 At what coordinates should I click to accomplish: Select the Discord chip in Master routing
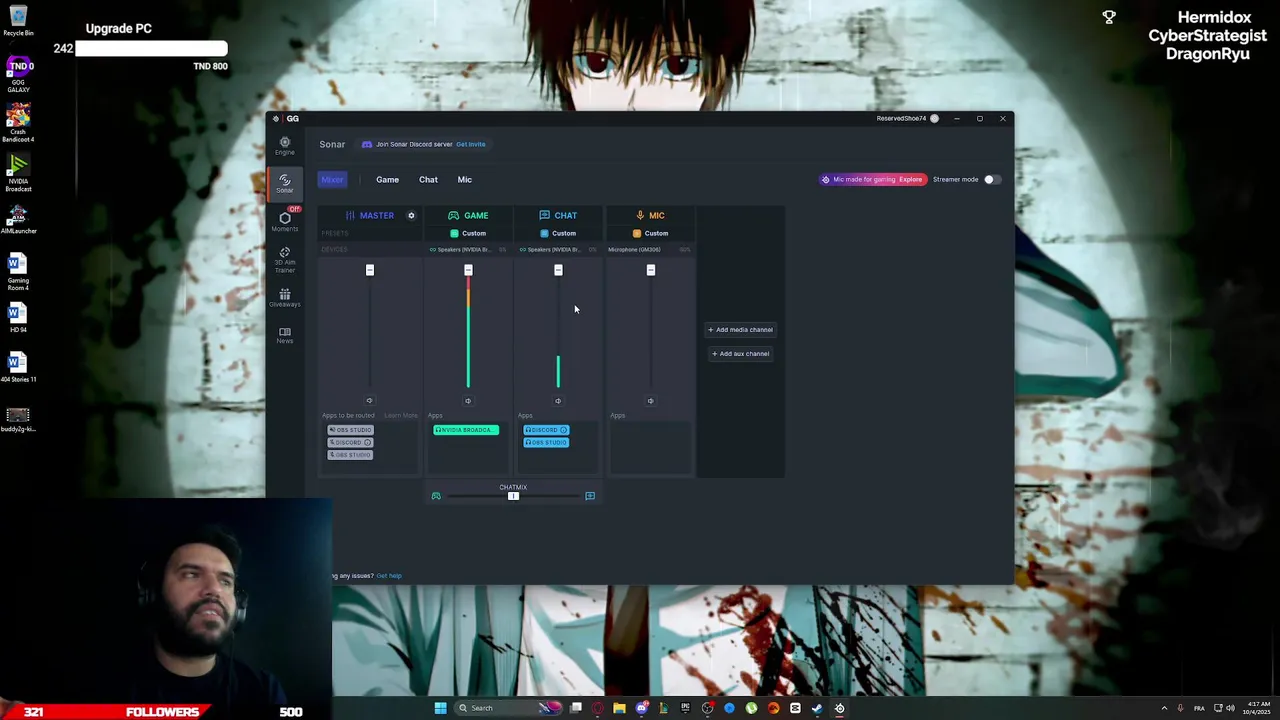point(350,442)
